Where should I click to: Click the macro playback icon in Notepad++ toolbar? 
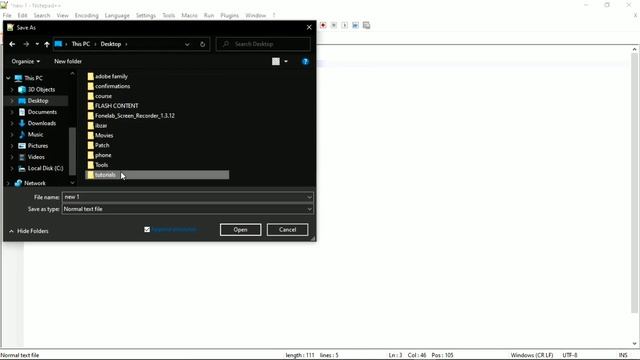[344, 25]
